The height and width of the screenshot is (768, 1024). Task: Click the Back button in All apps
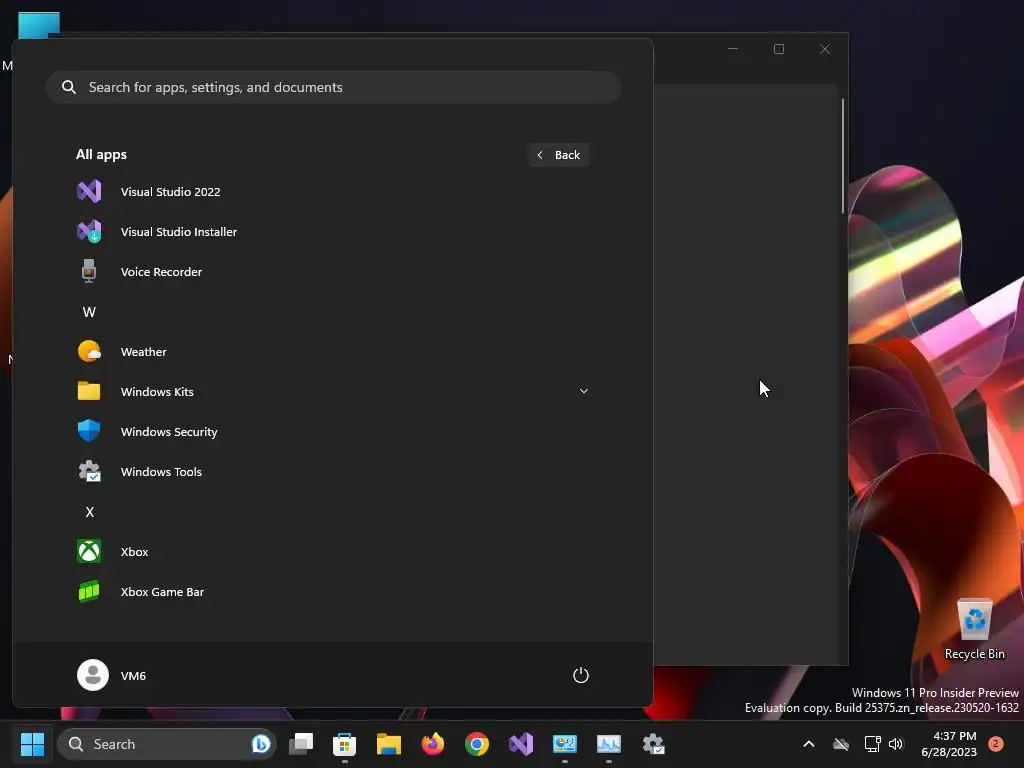pyautogui.click(x=558, y=155)
